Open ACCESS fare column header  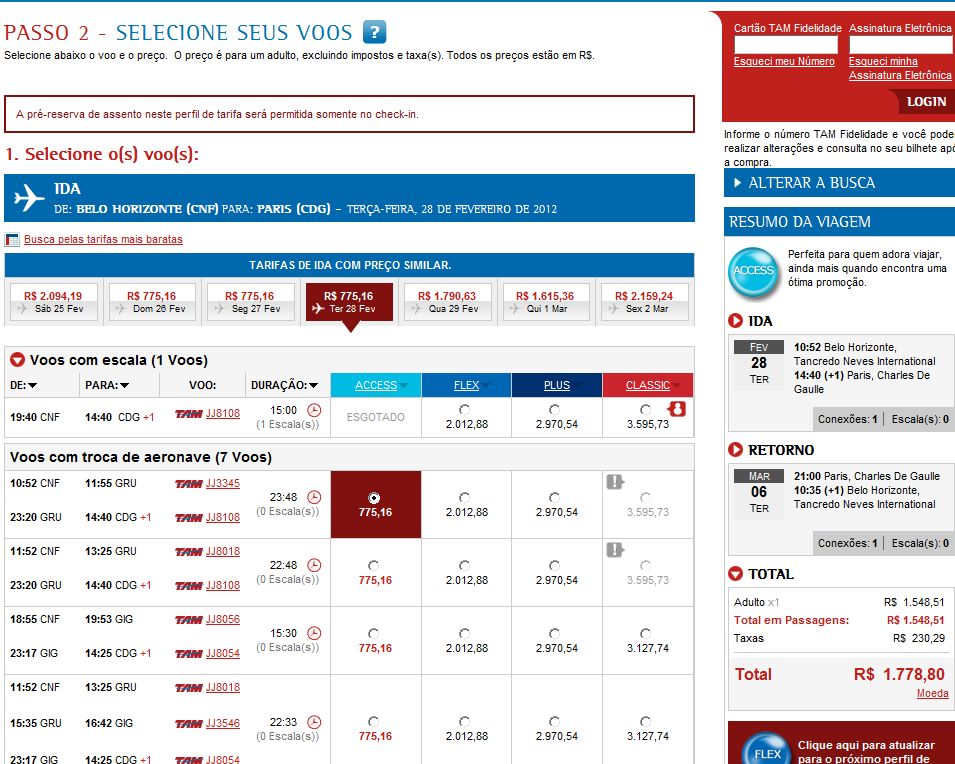[x=376, y=385]
